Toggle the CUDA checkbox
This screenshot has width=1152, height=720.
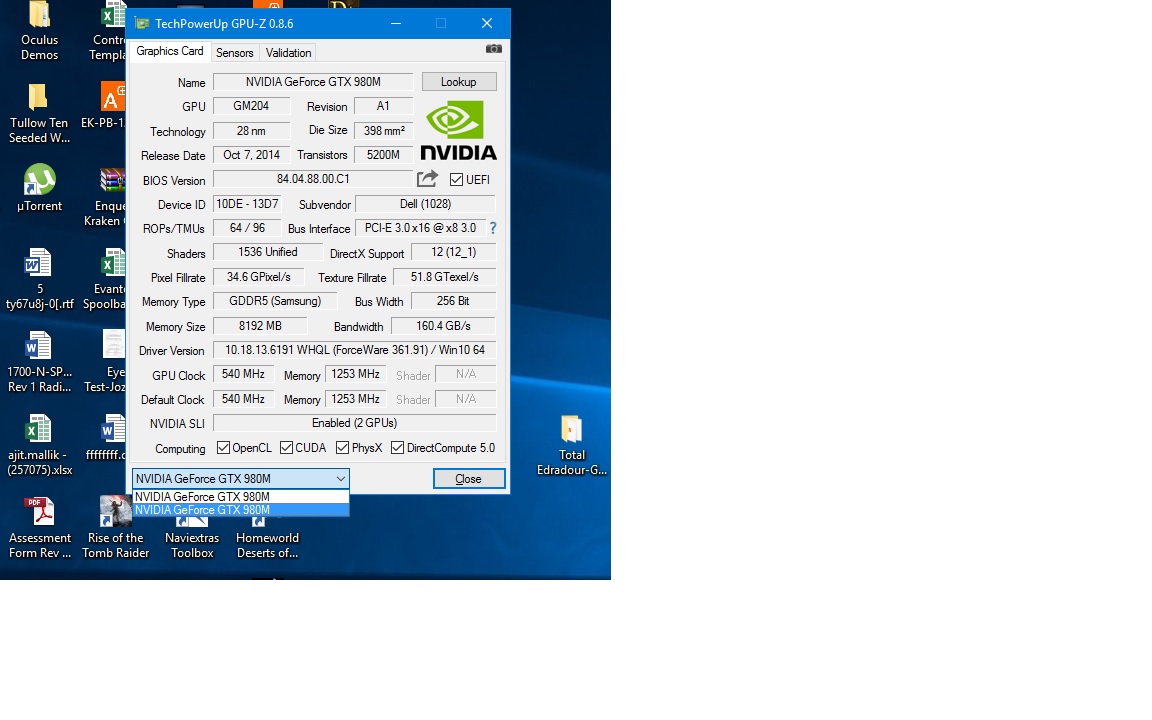[287, 447]
